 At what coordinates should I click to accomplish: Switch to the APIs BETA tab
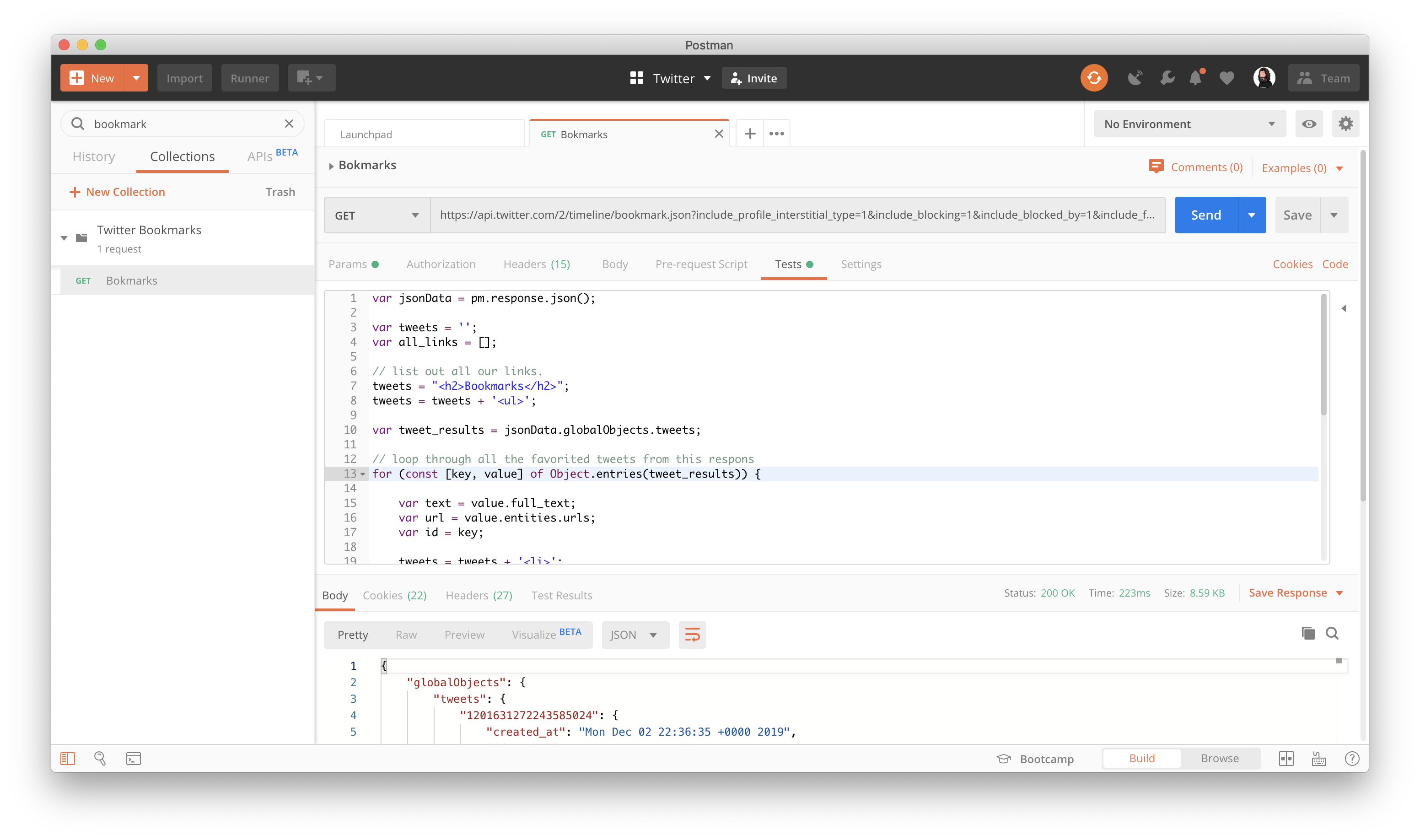point(272,156)
